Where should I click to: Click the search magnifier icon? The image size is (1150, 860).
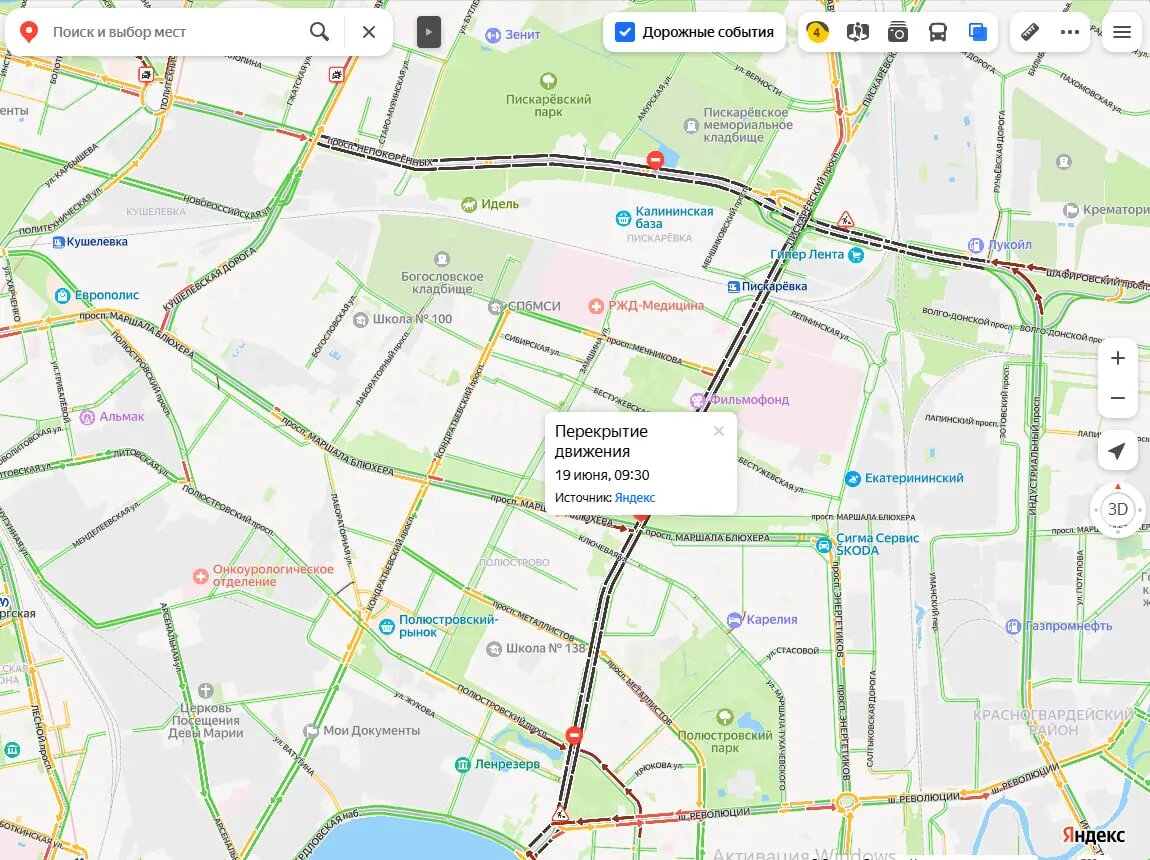[319, 32]
